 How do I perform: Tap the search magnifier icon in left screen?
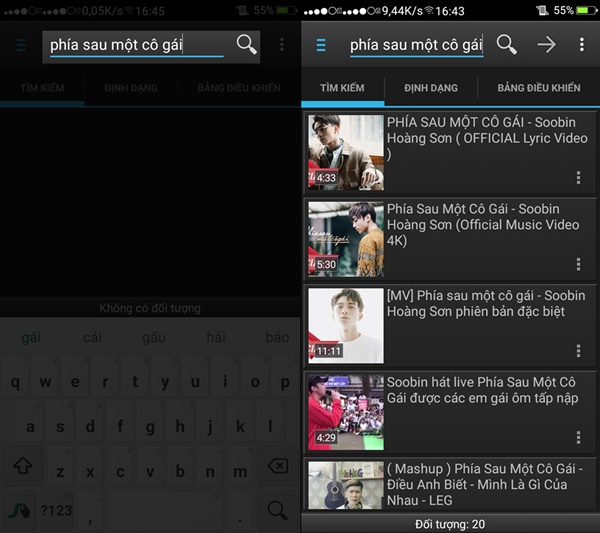click(x=246, y=44)
